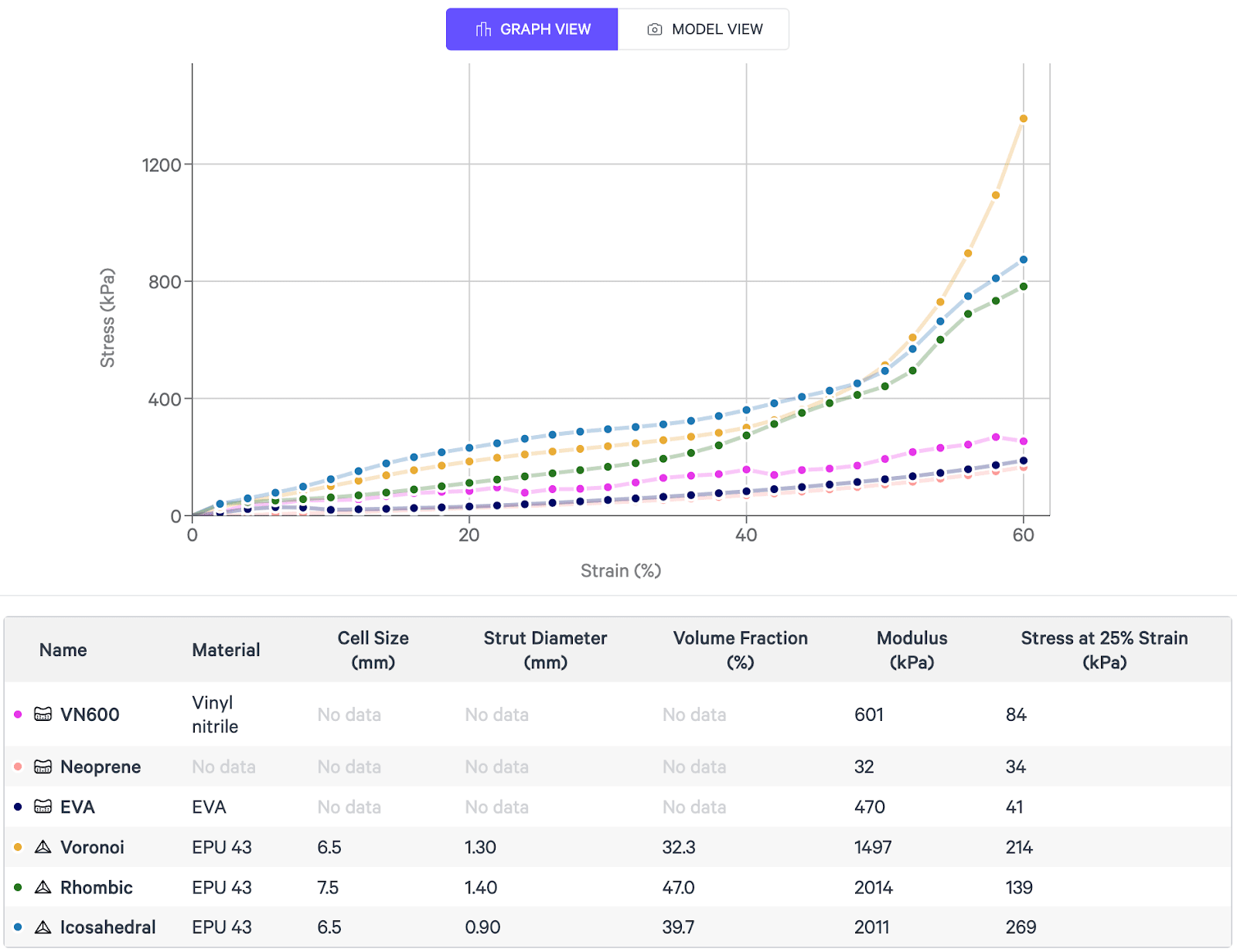The height and width of the screenshot is (952, 1237).
Task: Click the foam icon next to EVA
Action: 43,807
